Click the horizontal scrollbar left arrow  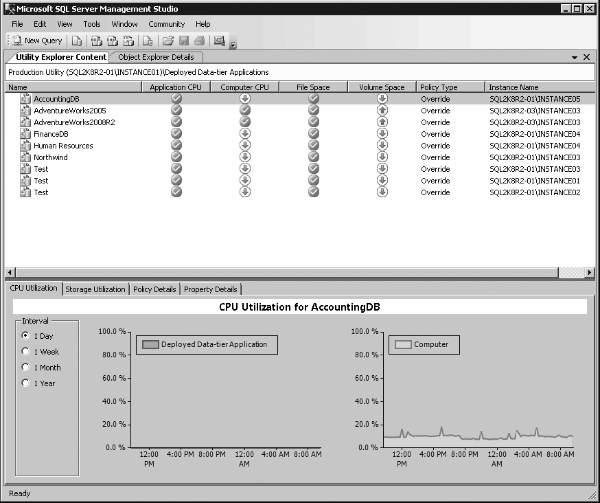click(10, 272)
